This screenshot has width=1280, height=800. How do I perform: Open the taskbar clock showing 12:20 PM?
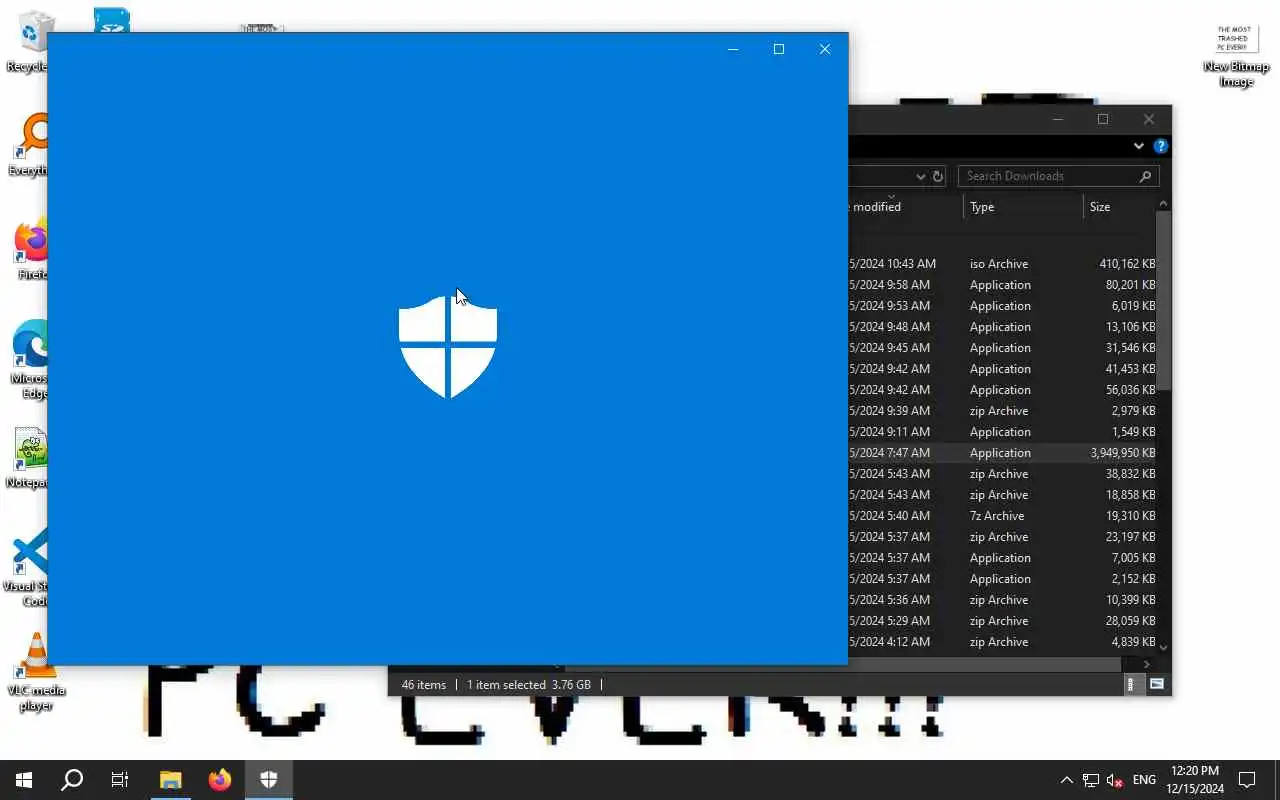[x=1195, y=780]
